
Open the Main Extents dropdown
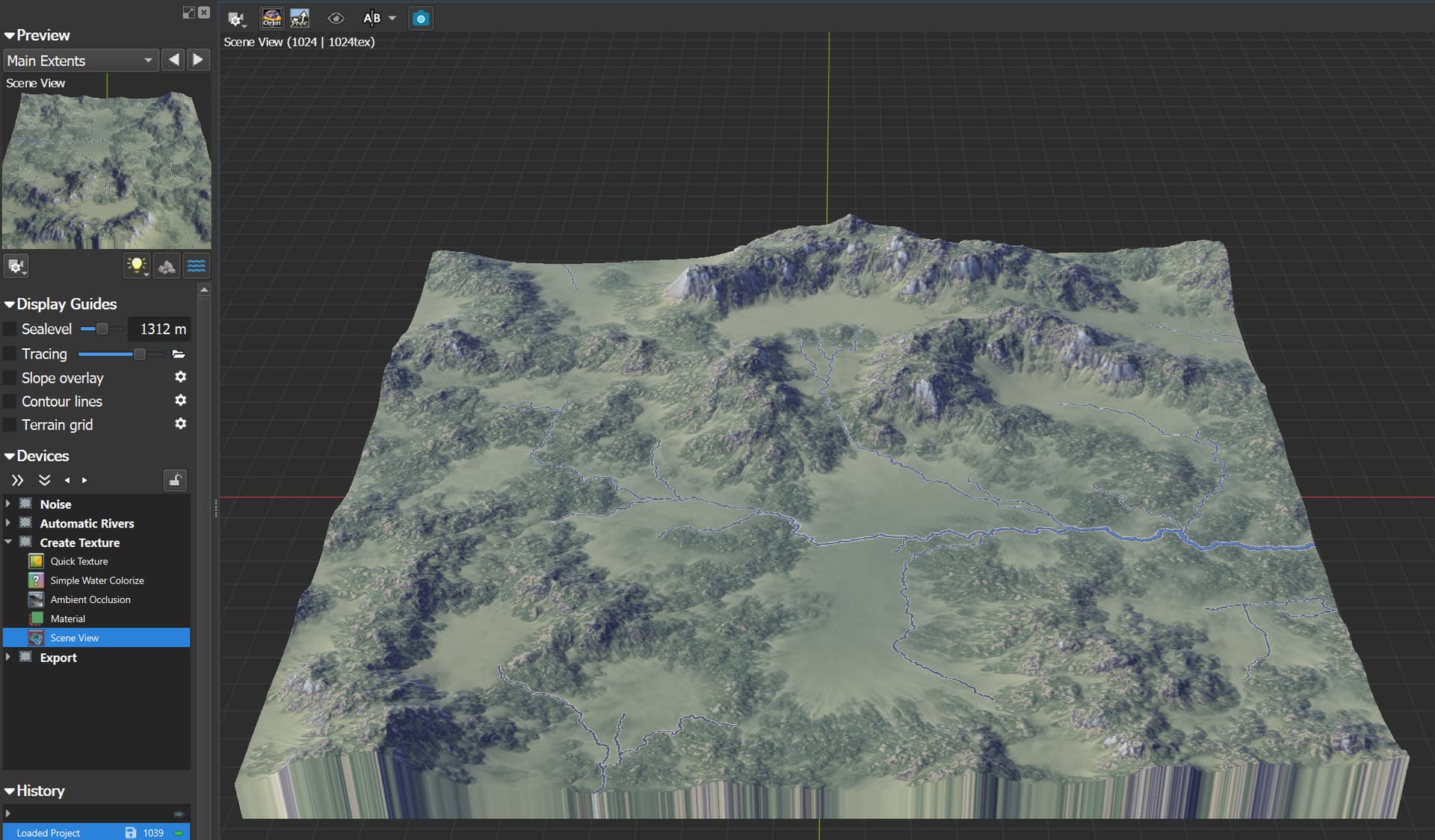pos(81,60)
